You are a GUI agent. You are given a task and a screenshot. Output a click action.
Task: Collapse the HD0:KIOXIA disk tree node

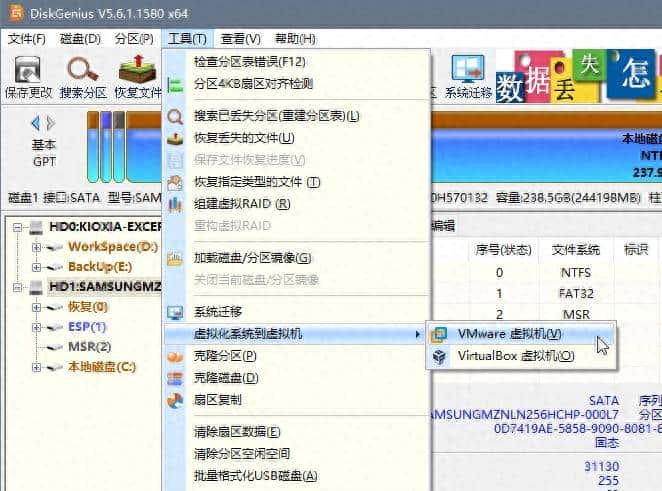pos(17,228)
